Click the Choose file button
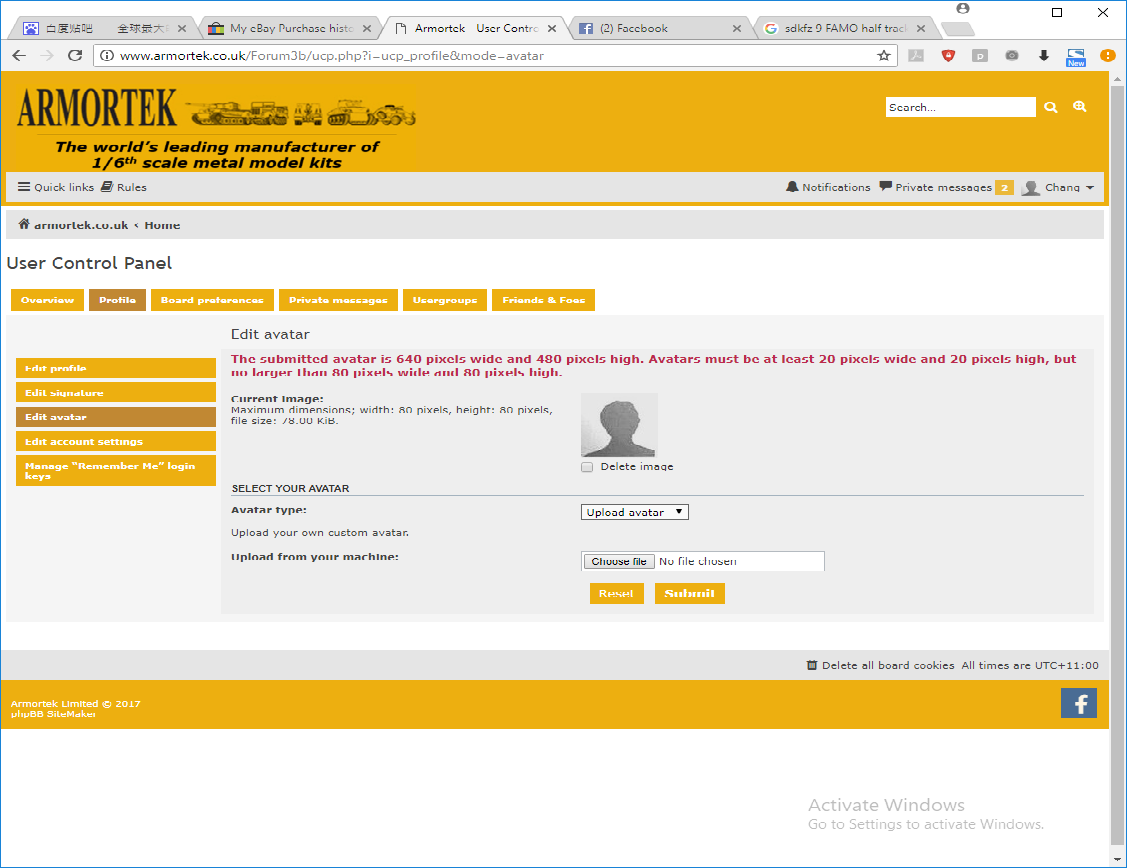 (x=619, y=561)
